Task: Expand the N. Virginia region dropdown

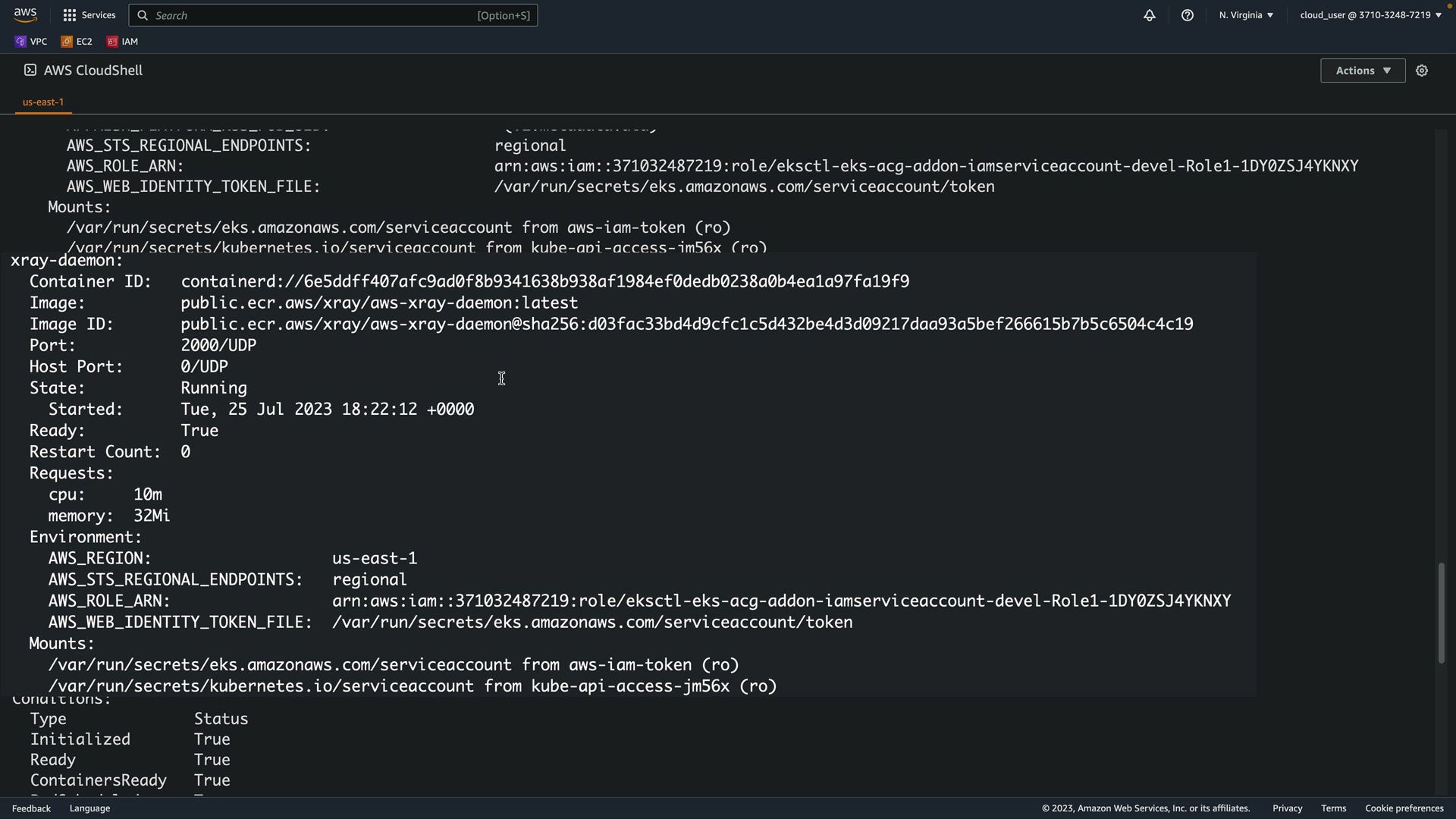Action: pyautogui.click(x=1246, y=15)
